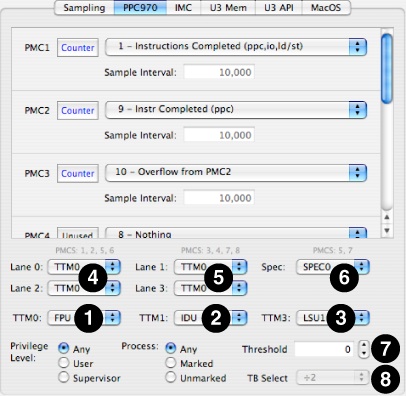Image resolution: width=406 pixels, height=396 pixels.
Task: Open the IMC tab
Action: coord(183,8)
